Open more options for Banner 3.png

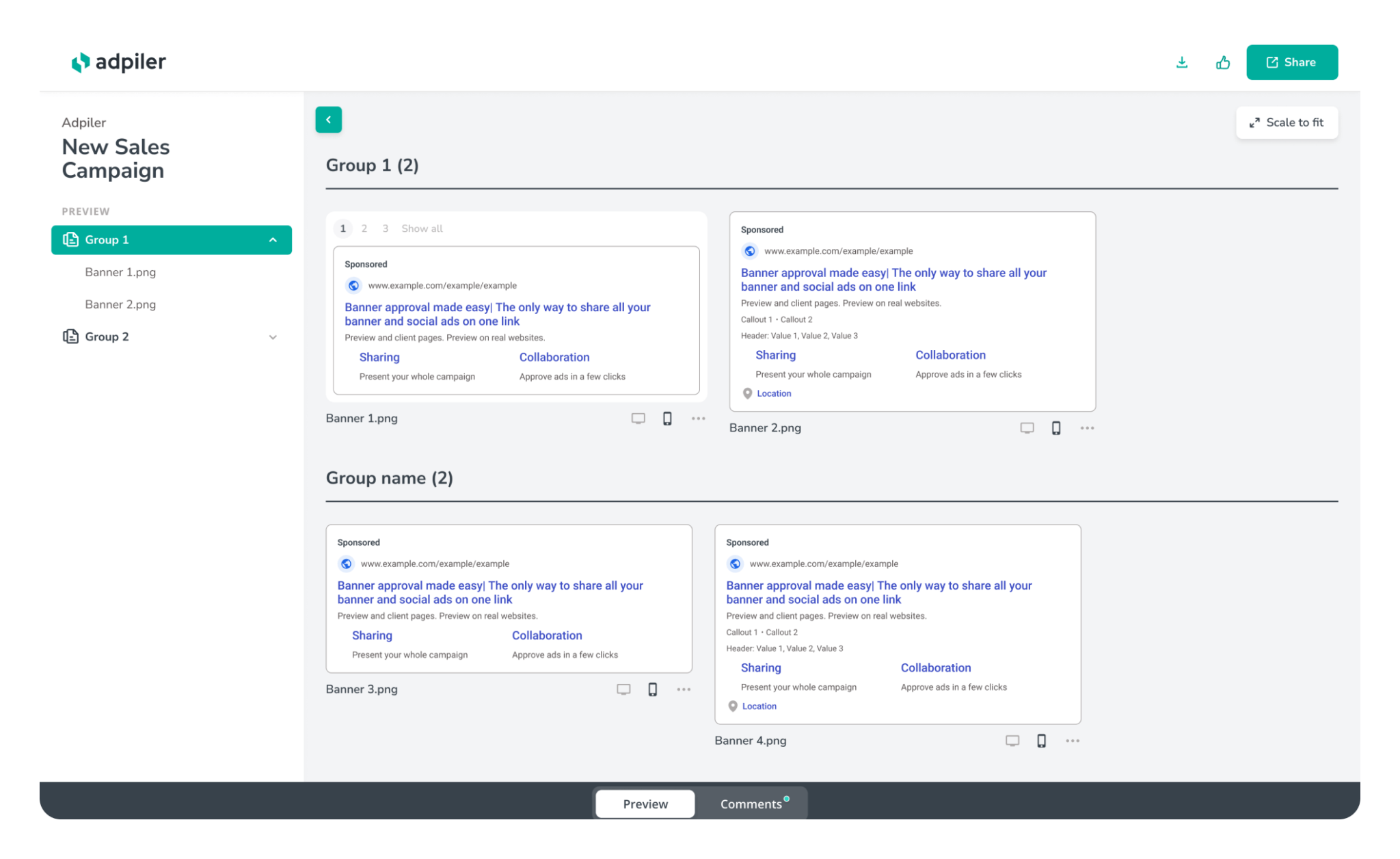click(684, 689)
